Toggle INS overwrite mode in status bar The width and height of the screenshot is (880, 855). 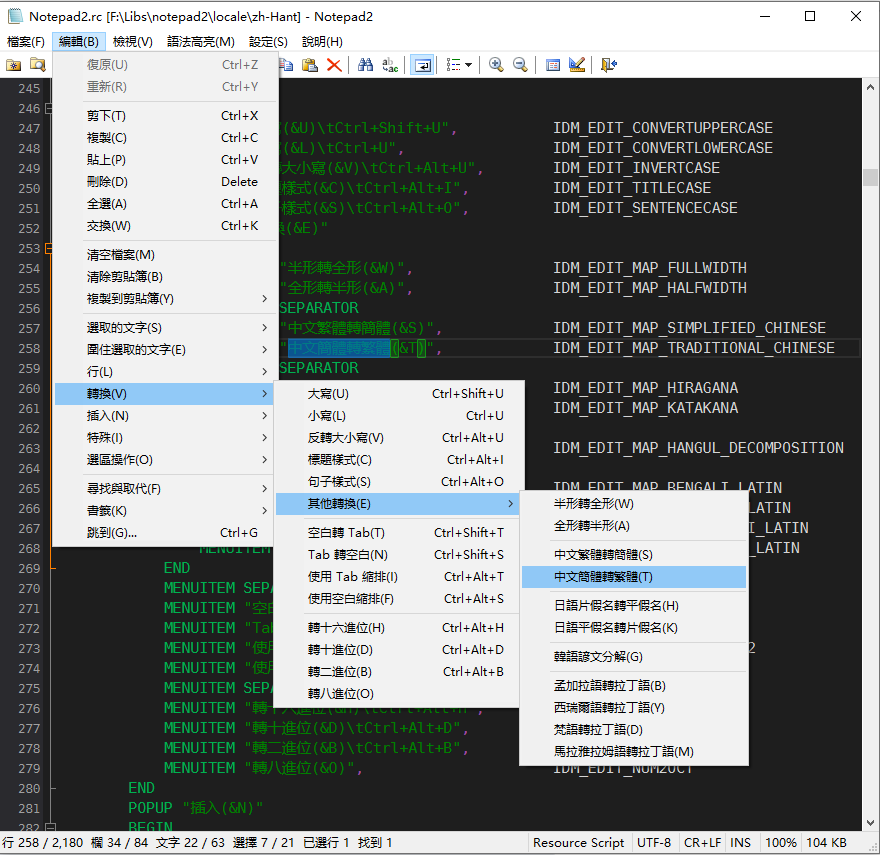pos(740,842)
